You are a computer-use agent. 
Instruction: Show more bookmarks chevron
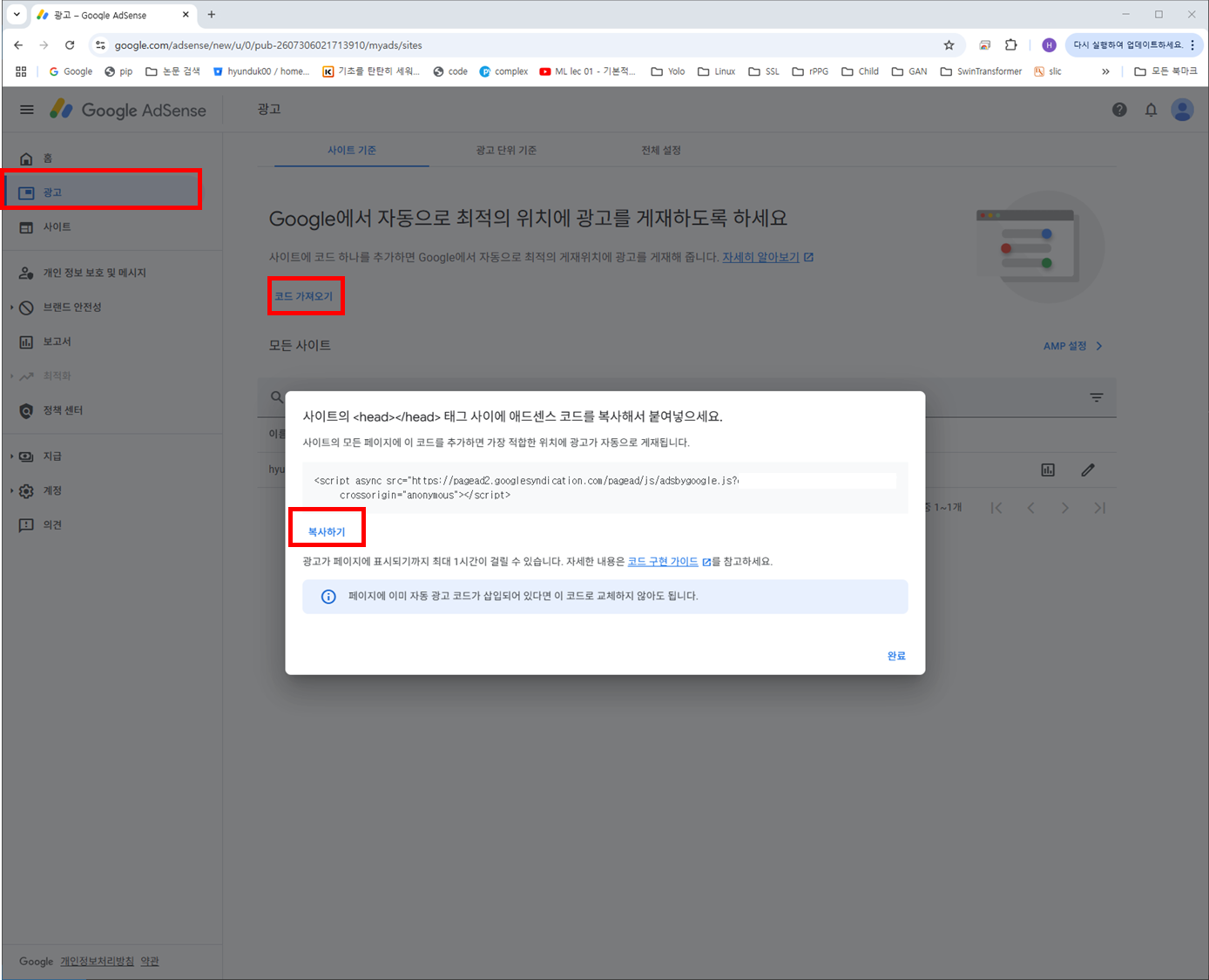[x=1105, y=71]
